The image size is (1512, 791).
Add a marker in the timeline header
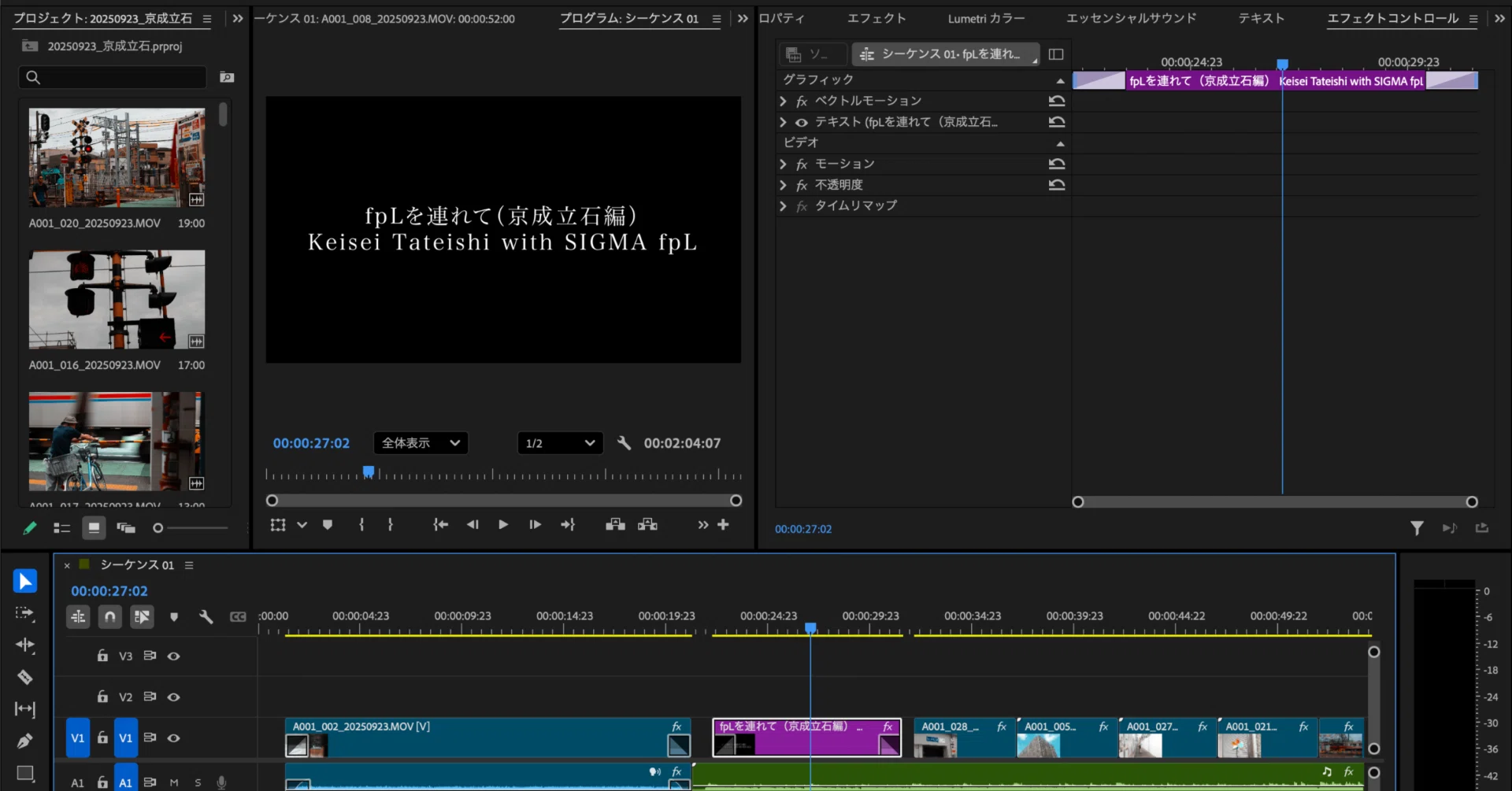point(174,617)
